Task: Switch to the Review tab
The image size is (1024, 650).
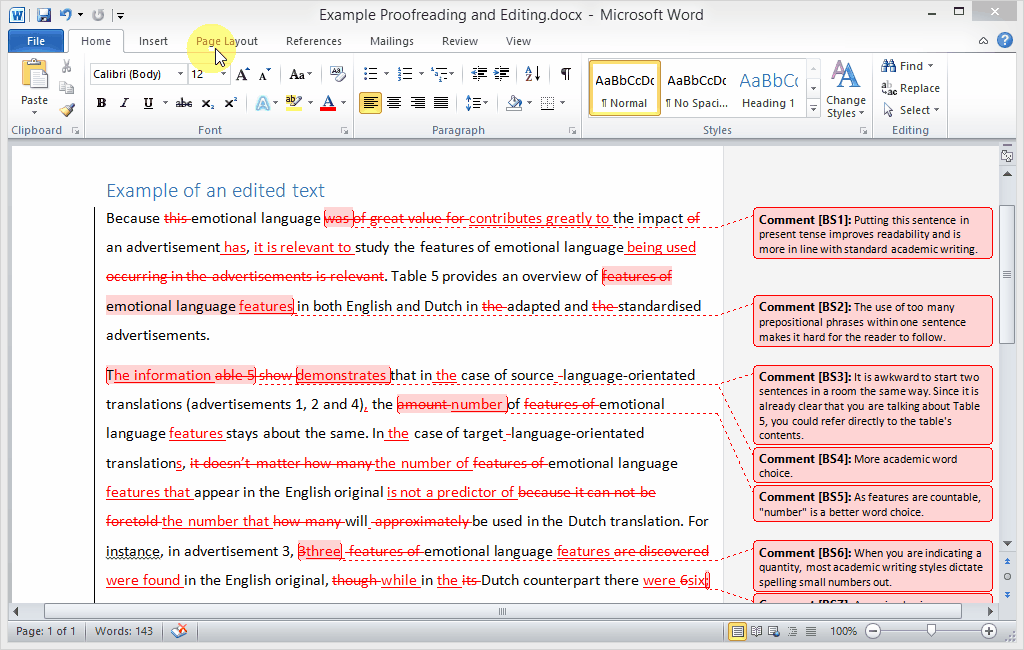Action: coord(460,41)
